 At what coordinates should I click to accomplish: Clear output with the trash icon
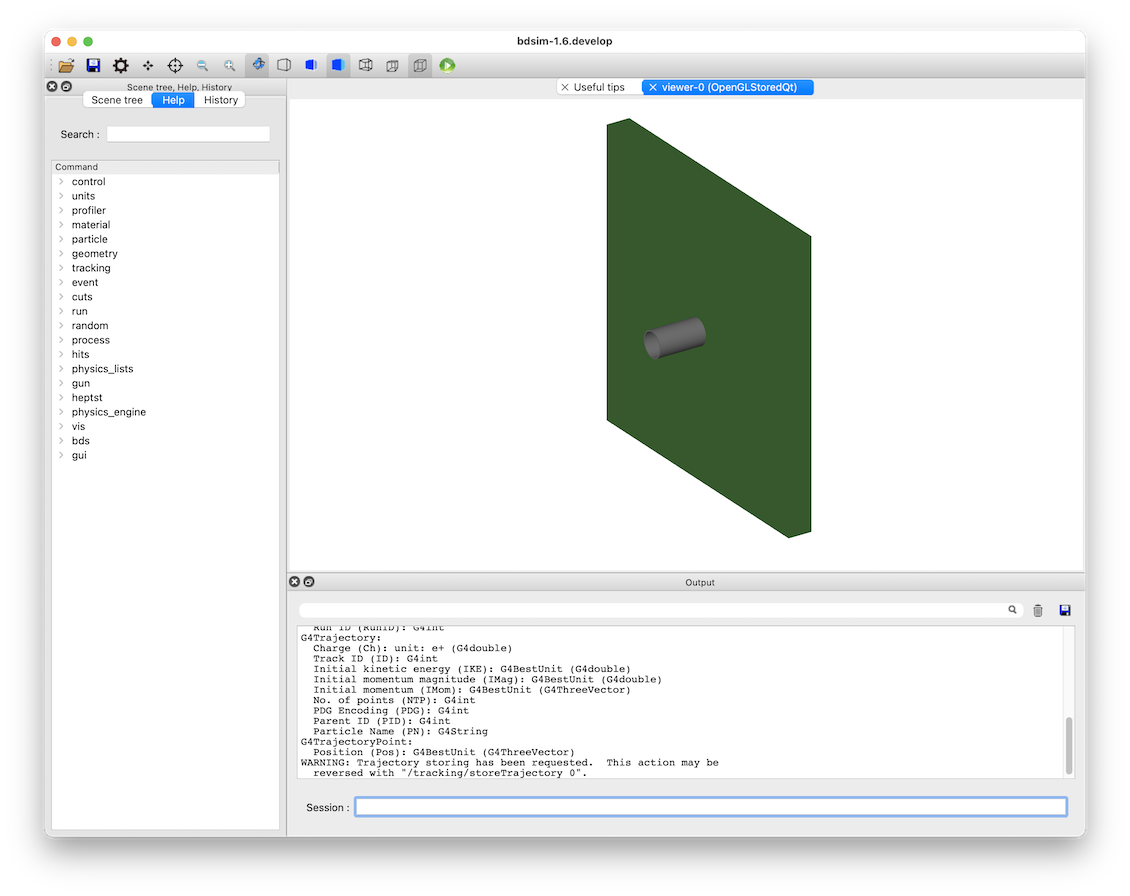(x=1038, y=611)
